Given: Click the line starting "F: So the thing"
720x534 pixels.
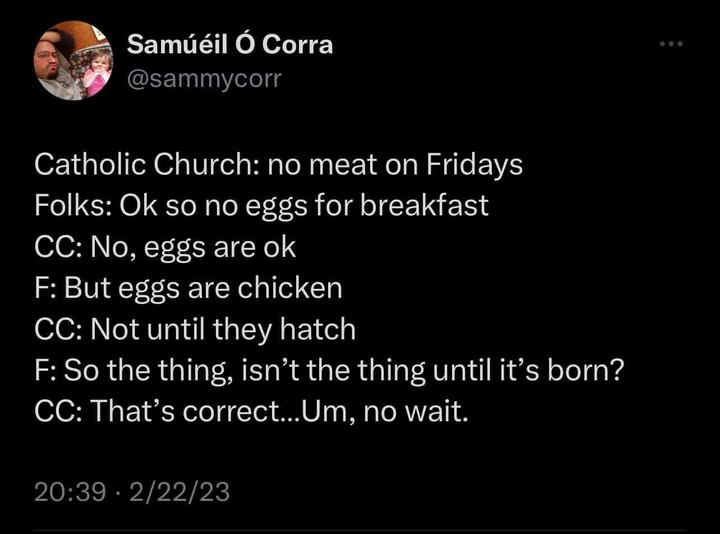Looking at the screenshot, I should click(330, 370).
